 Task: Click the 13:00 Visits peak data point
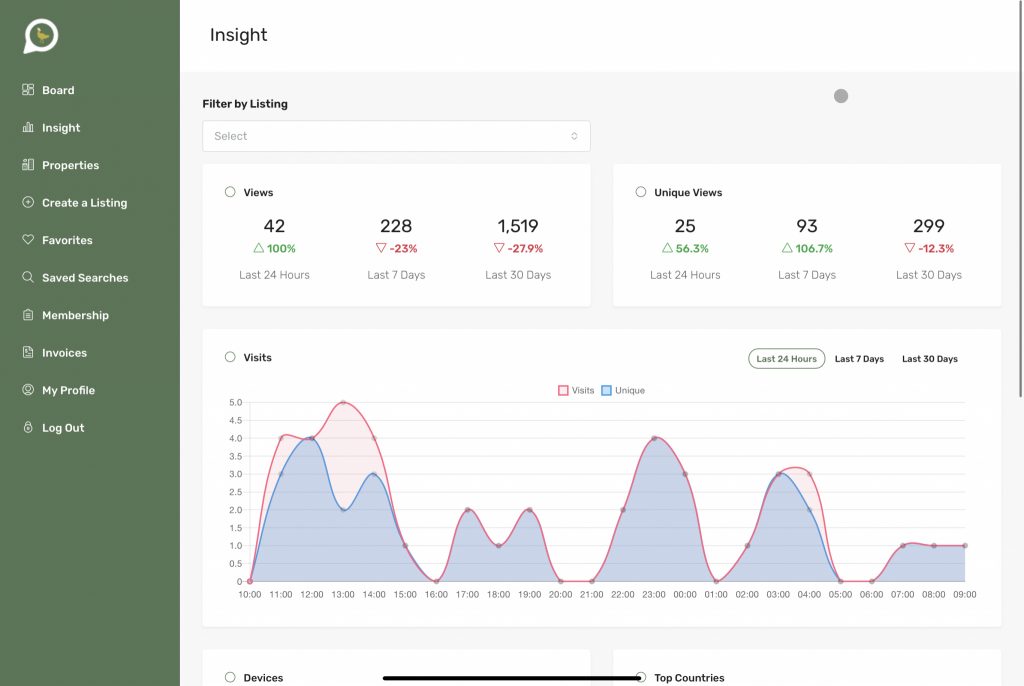(x=343, y=403)
